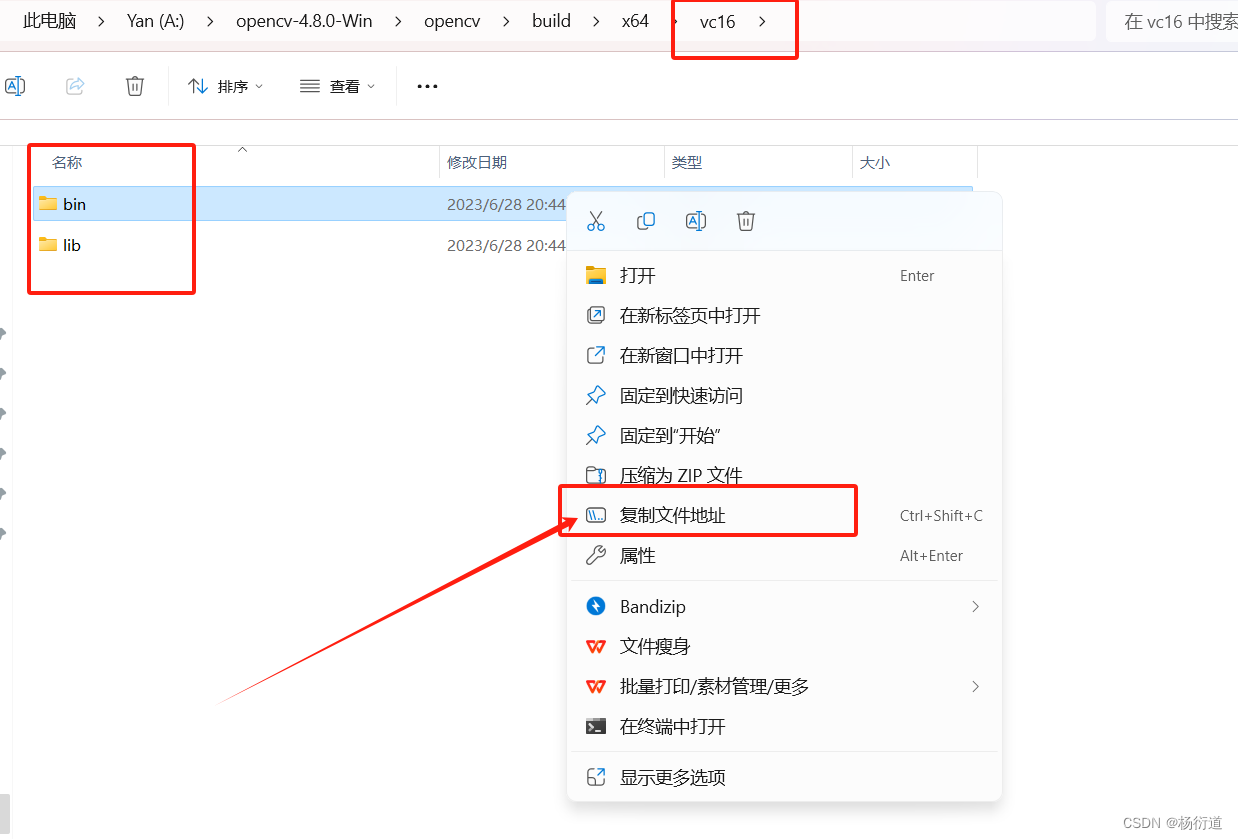Jump to the opencv folder in the breadcrumb

click(451, 20)
